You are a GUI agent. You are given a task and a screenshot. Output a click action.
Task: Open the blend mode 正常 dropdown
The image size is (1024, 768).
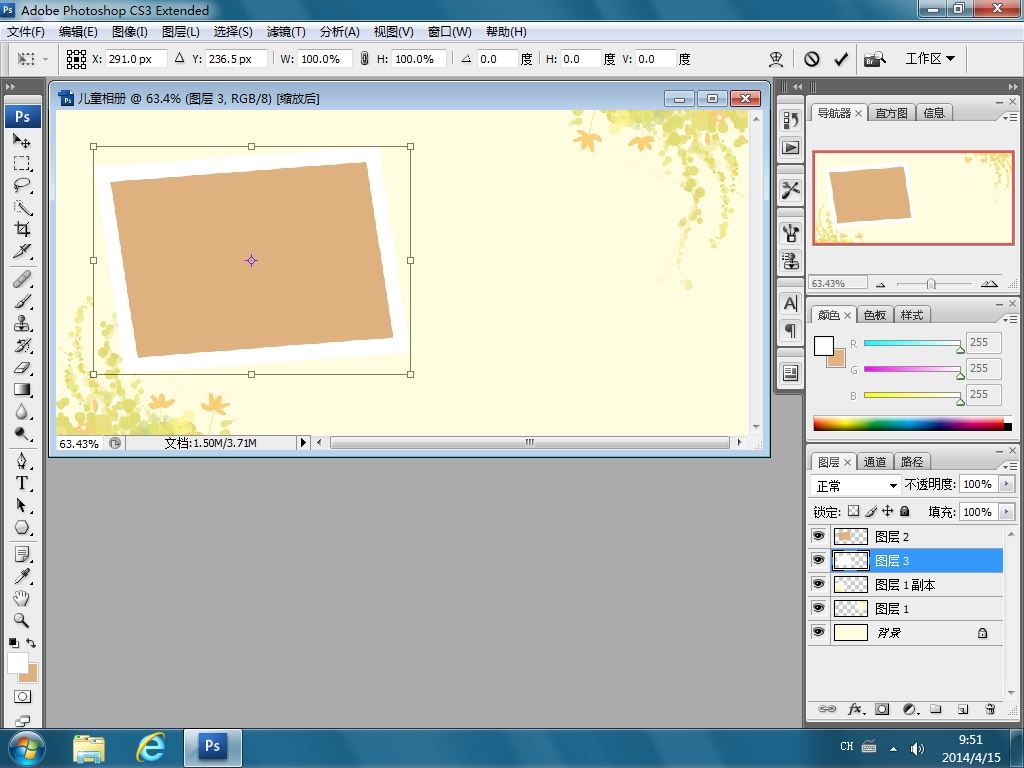click(856, 486)
